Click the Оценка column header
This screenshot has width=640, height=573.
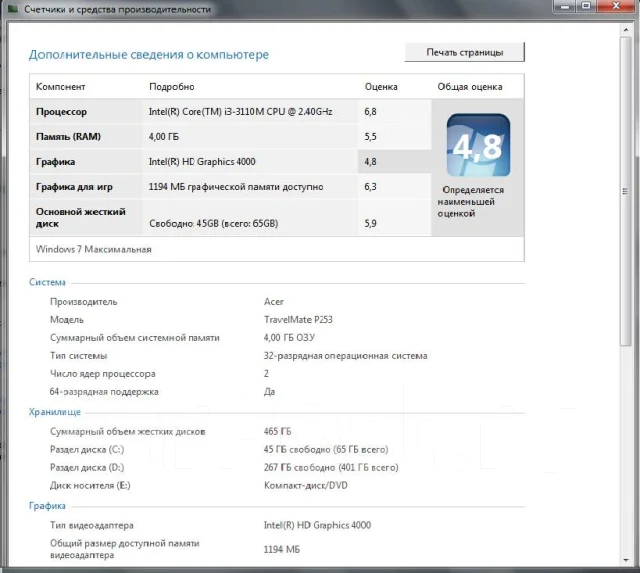tap(381, 87)
